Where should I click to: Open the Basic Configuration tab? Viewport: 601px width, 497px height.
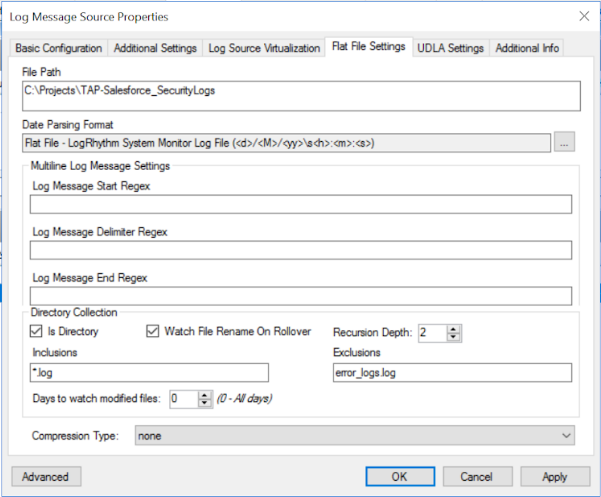click(58, 48)
